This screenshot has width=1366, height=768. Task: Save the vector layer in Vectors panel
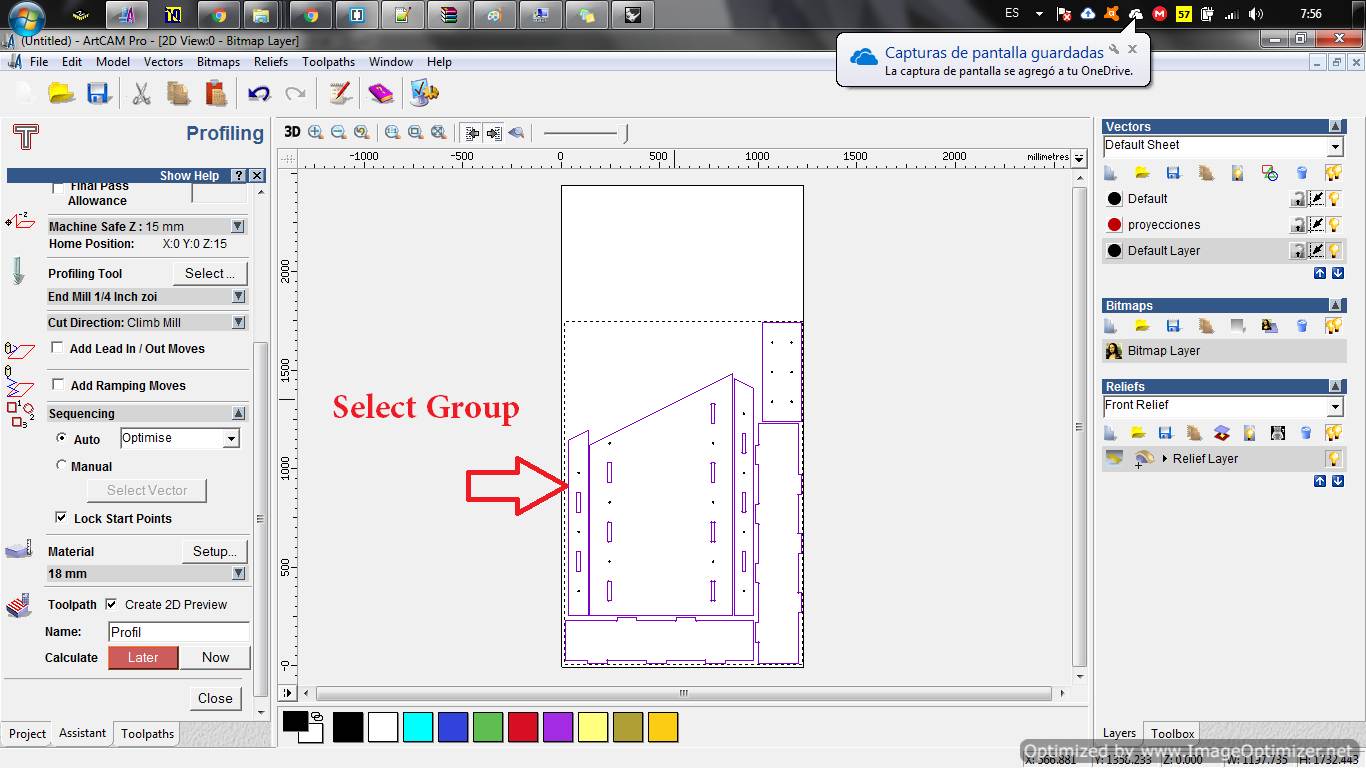pyautogui.click(x=1173, y=173)
